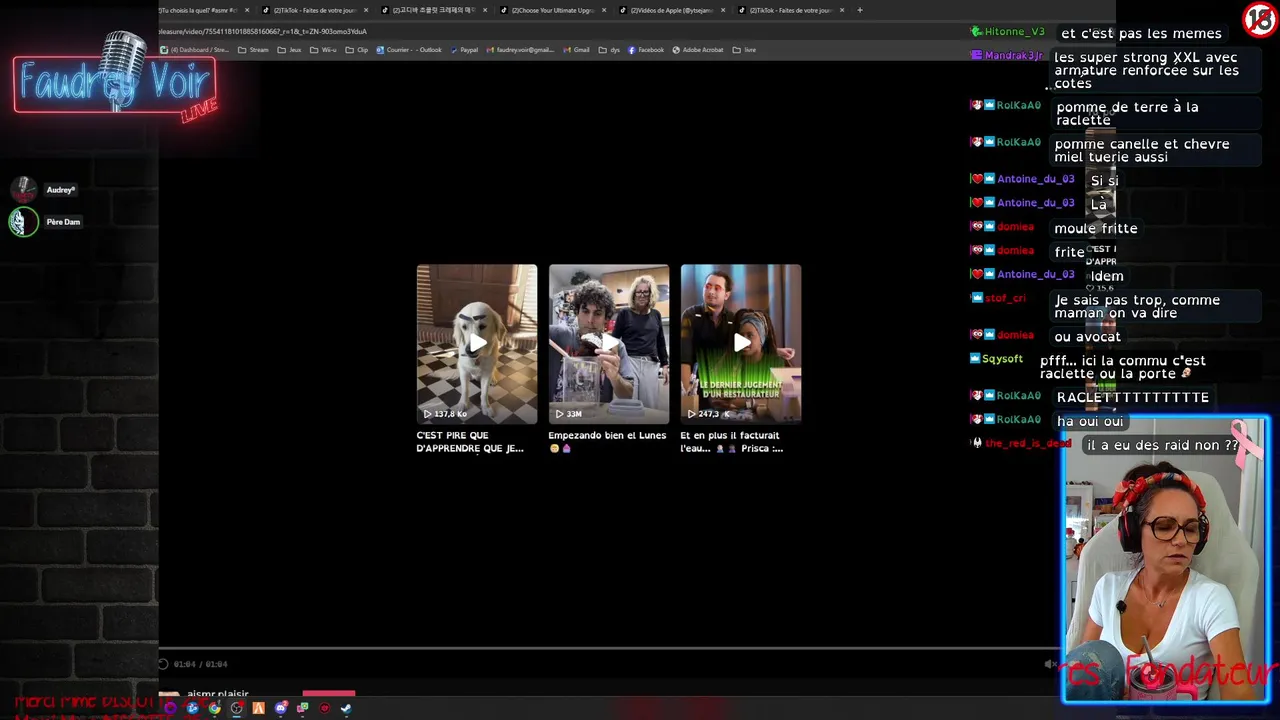Click chat message 'ou avocat'
This screenshot has height=720, width=1280.
(1087, 336)
